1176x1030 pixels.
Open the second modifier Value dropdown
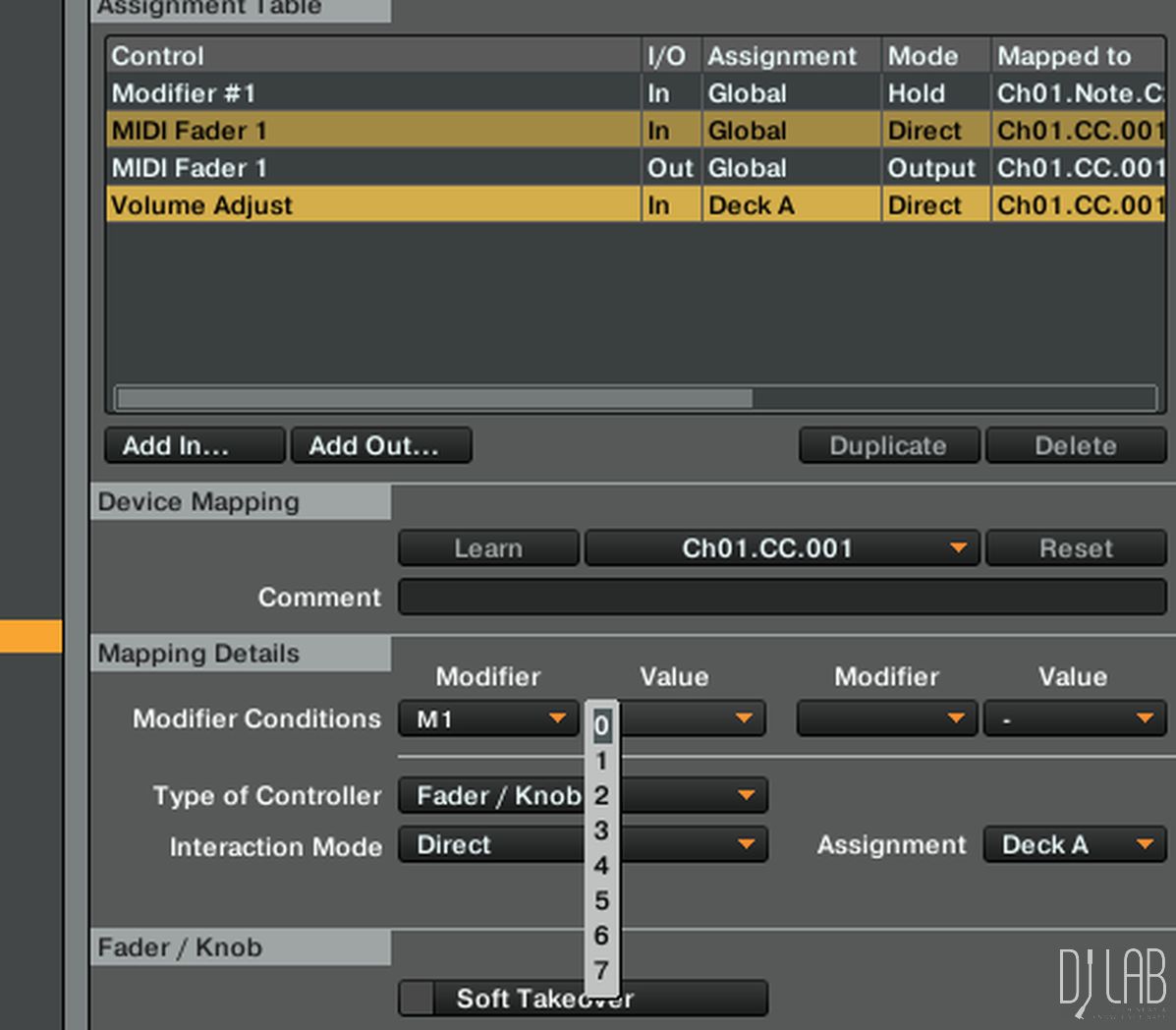1074,718
